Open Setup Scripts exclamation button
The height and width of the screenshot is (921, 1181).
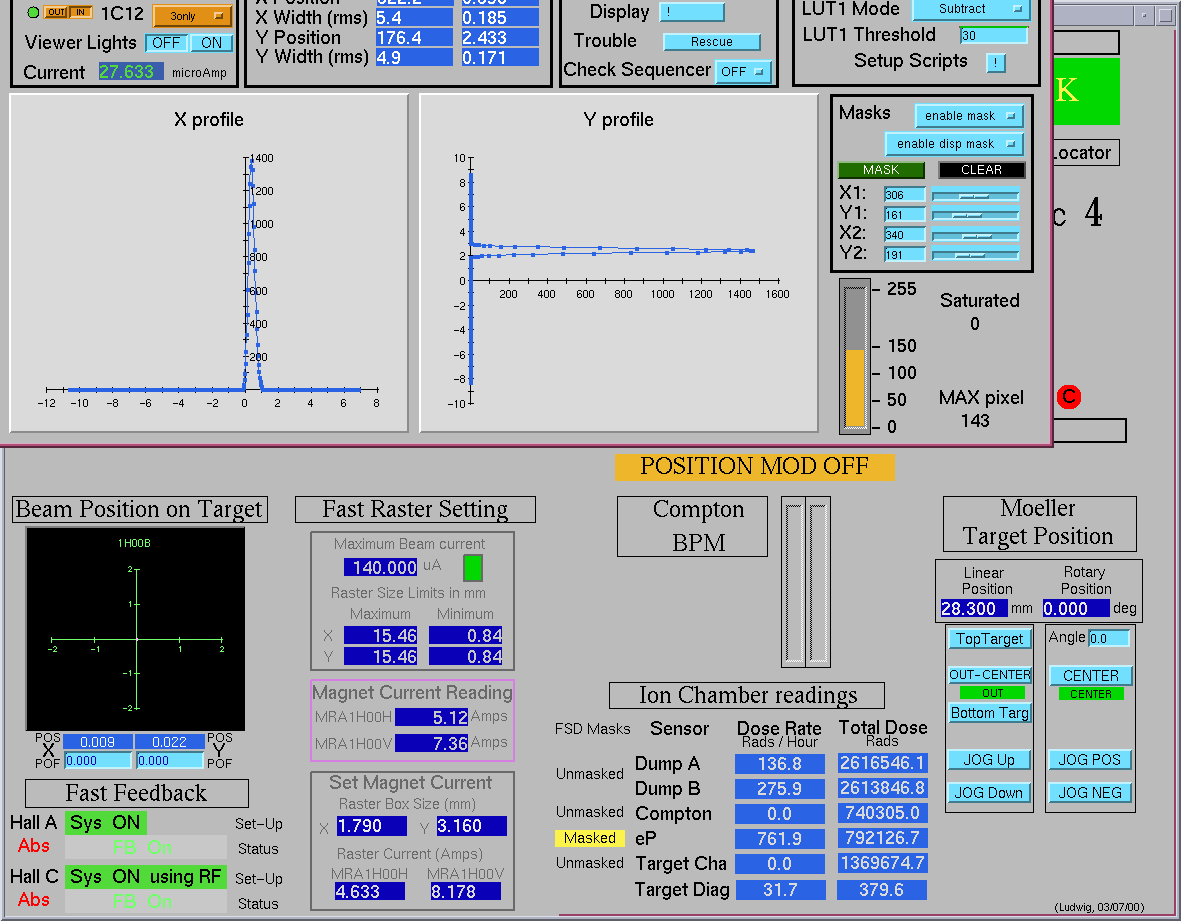pyautogui.click(x=995, y=63)
